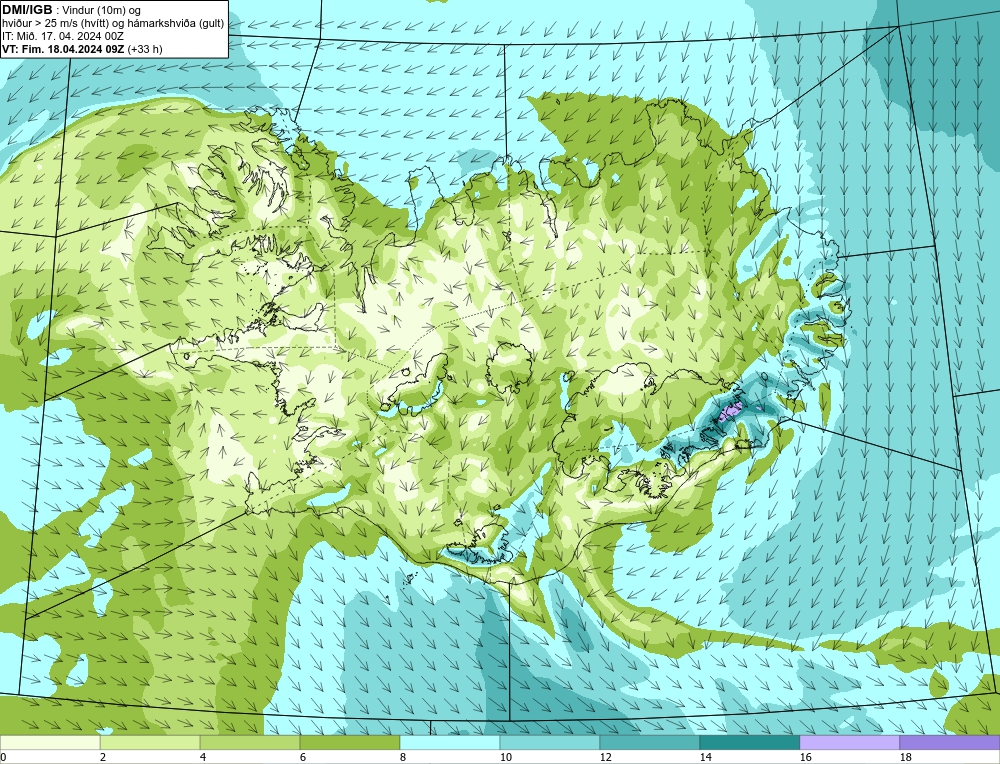1000x764 pixels.
Task: Click the 8–10 m/s pale cyan legend swatch
Action: pos(450,742)
